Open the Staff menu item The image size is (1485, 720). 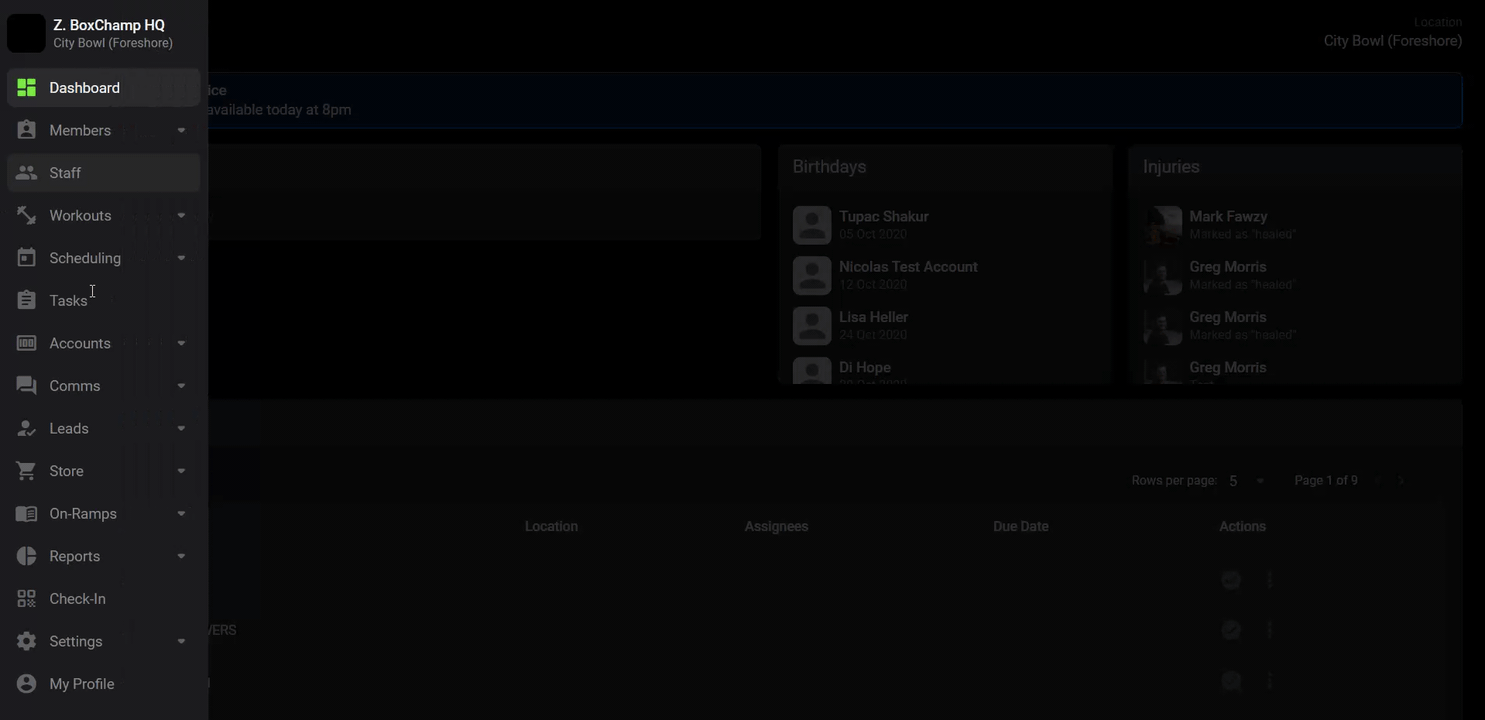[104, 173]
